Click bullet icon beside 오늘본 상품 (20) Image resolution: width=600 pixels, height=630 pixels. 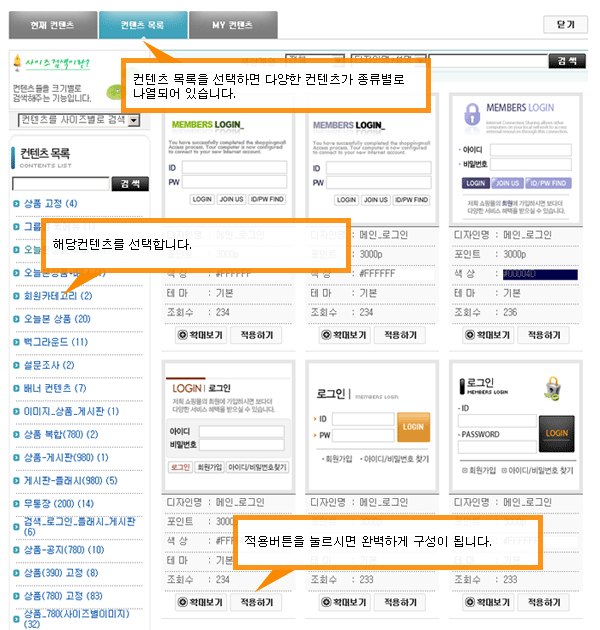pyautogui.click(x=16, y=319)
